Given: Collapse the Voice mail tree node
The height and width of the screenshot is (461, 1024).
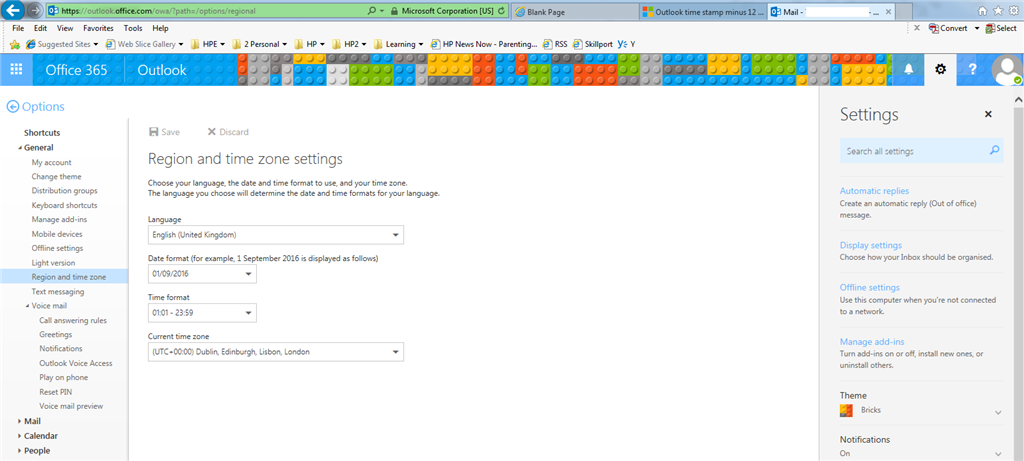Looking at the screenshot, I should 27,306.
